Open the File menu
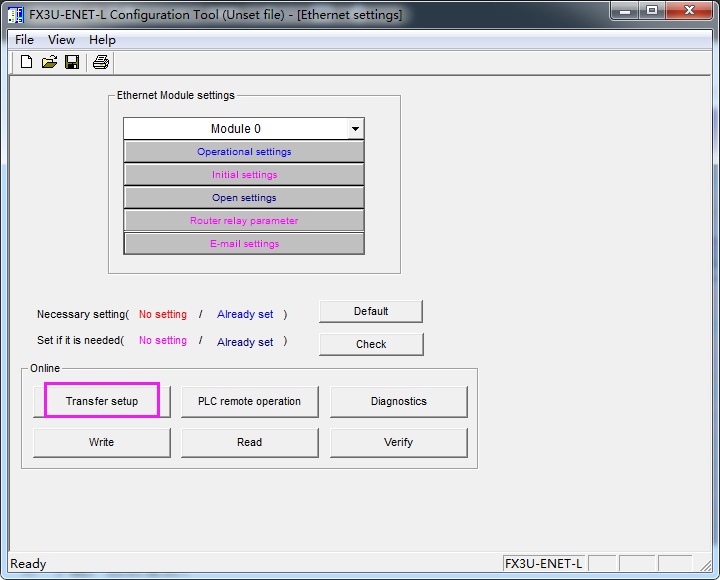 coord(24,40)
